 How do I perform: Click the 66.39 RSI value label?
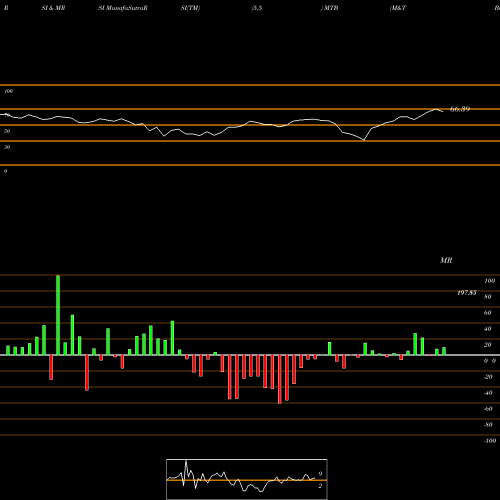click(460, 109)
